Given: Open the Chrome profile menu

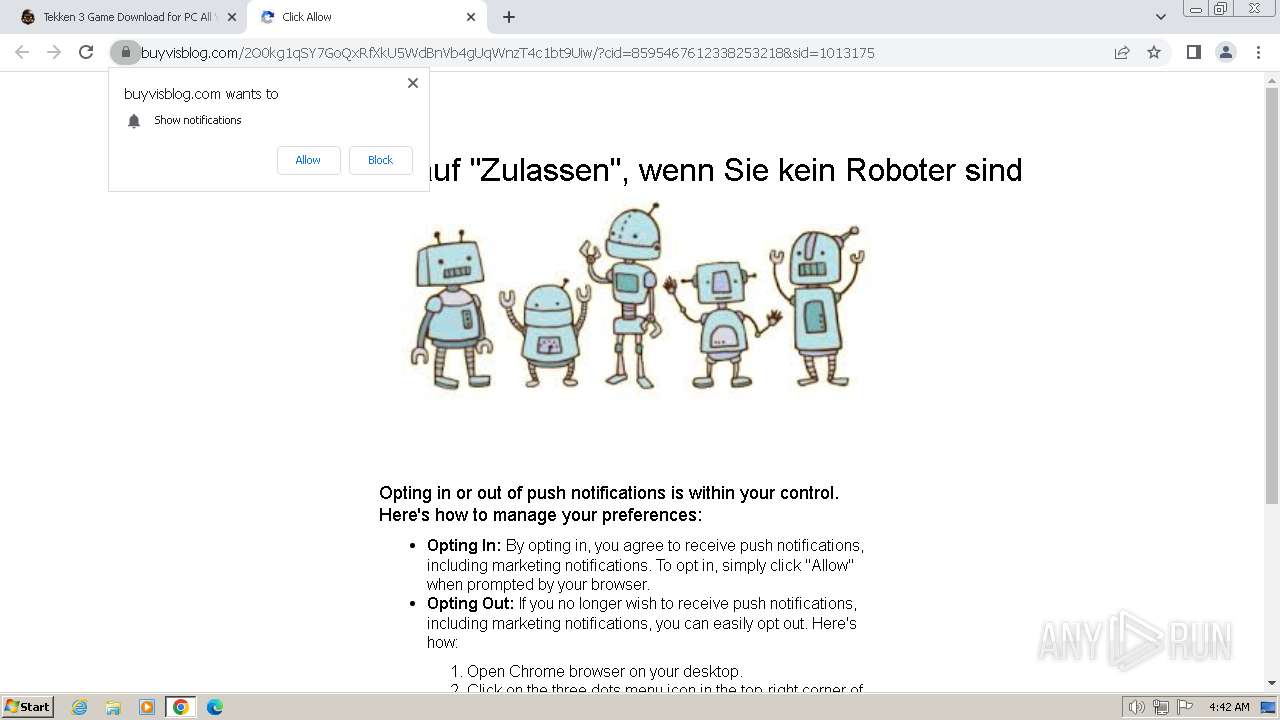Looking at the screenshot, I should (x=1225, y=52).
